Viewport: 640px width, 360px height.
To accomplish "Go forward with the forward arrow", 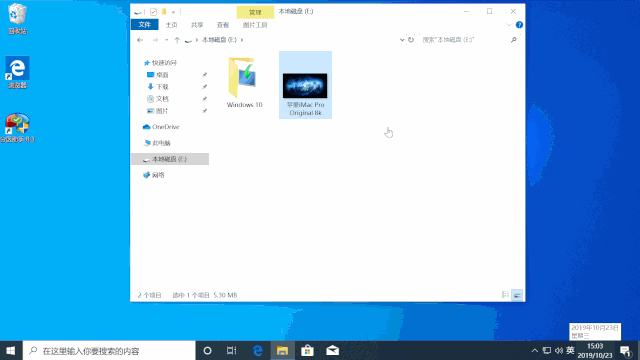I will 155,40.
